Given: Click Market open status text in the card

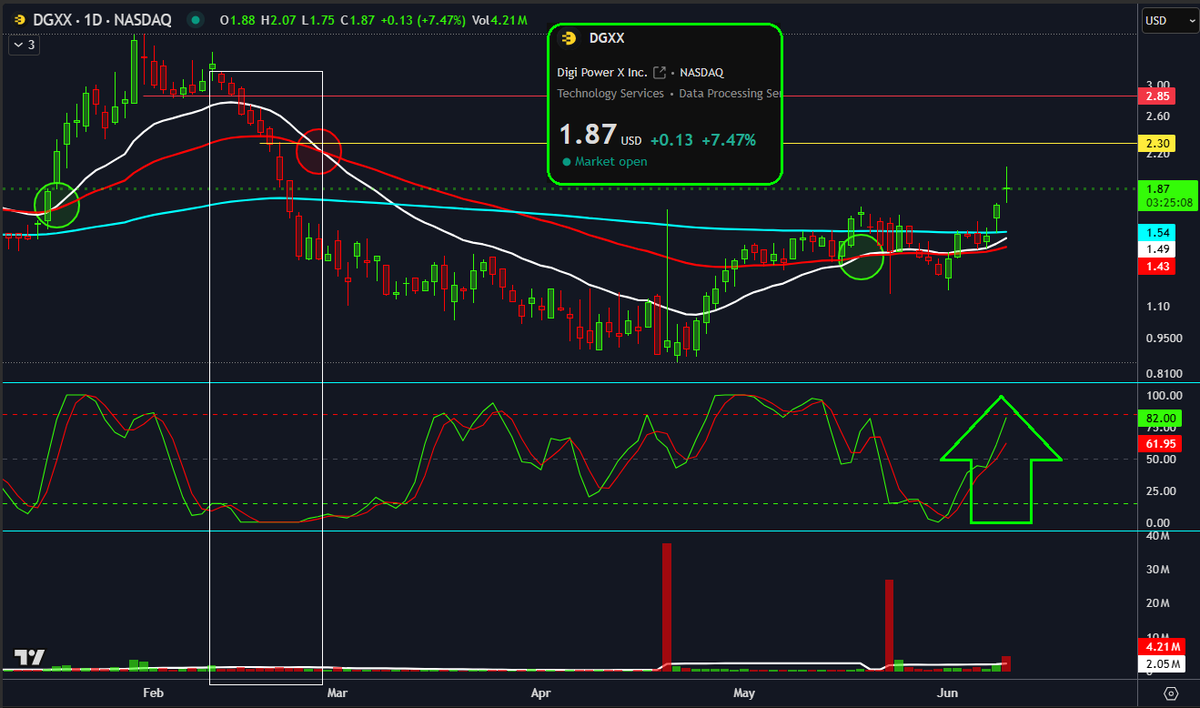Looking at the screenshot, I should (x=611, y=161).
